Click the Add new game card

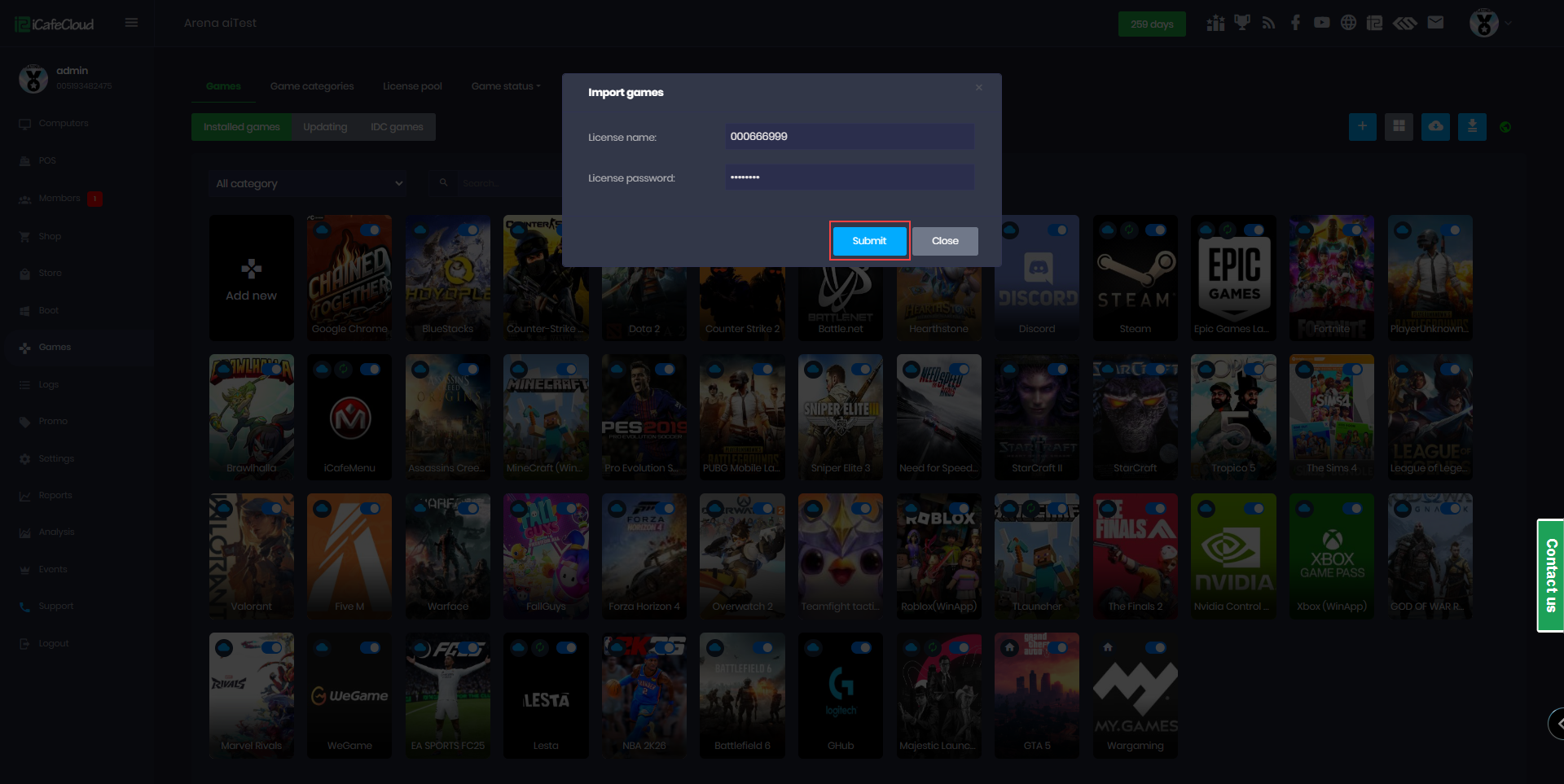(252, 278)
